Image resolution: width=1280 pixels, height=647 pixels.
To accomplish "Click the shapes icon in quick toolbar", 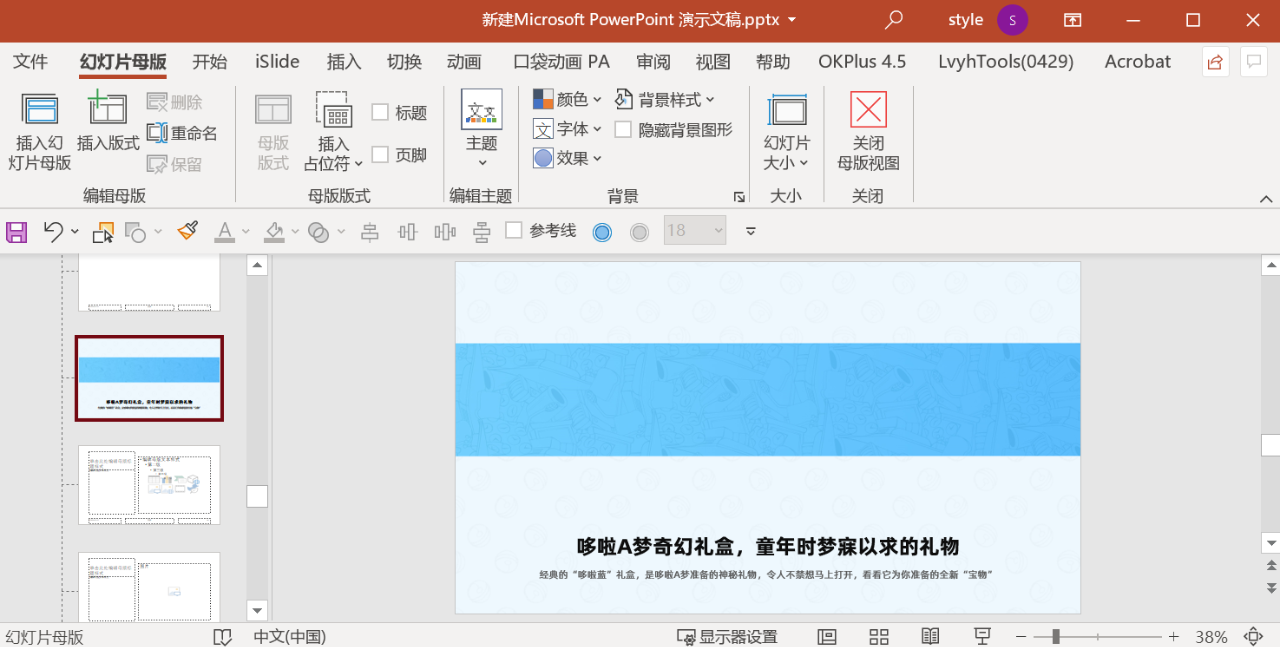I will click(x=137, y=232).
